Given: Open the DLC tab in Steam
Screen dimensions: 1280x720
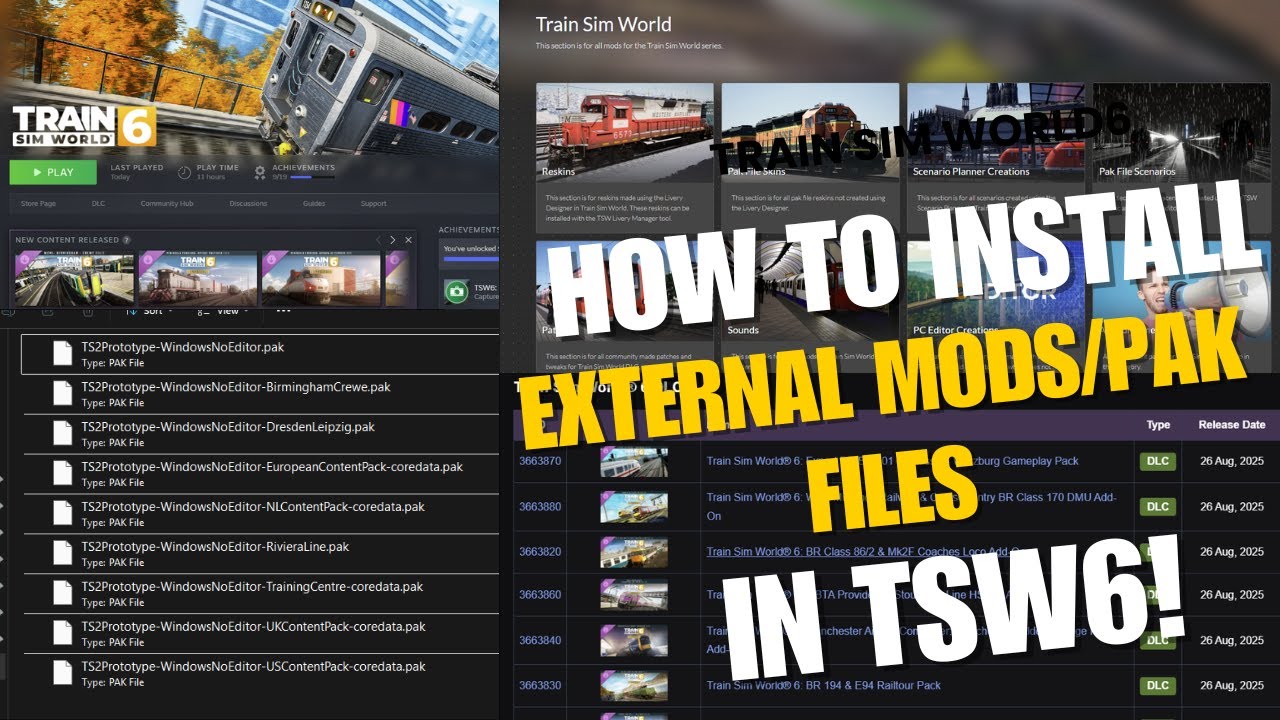Looking at the screenshot, I should pyautogui.click(x=98, y=204).
